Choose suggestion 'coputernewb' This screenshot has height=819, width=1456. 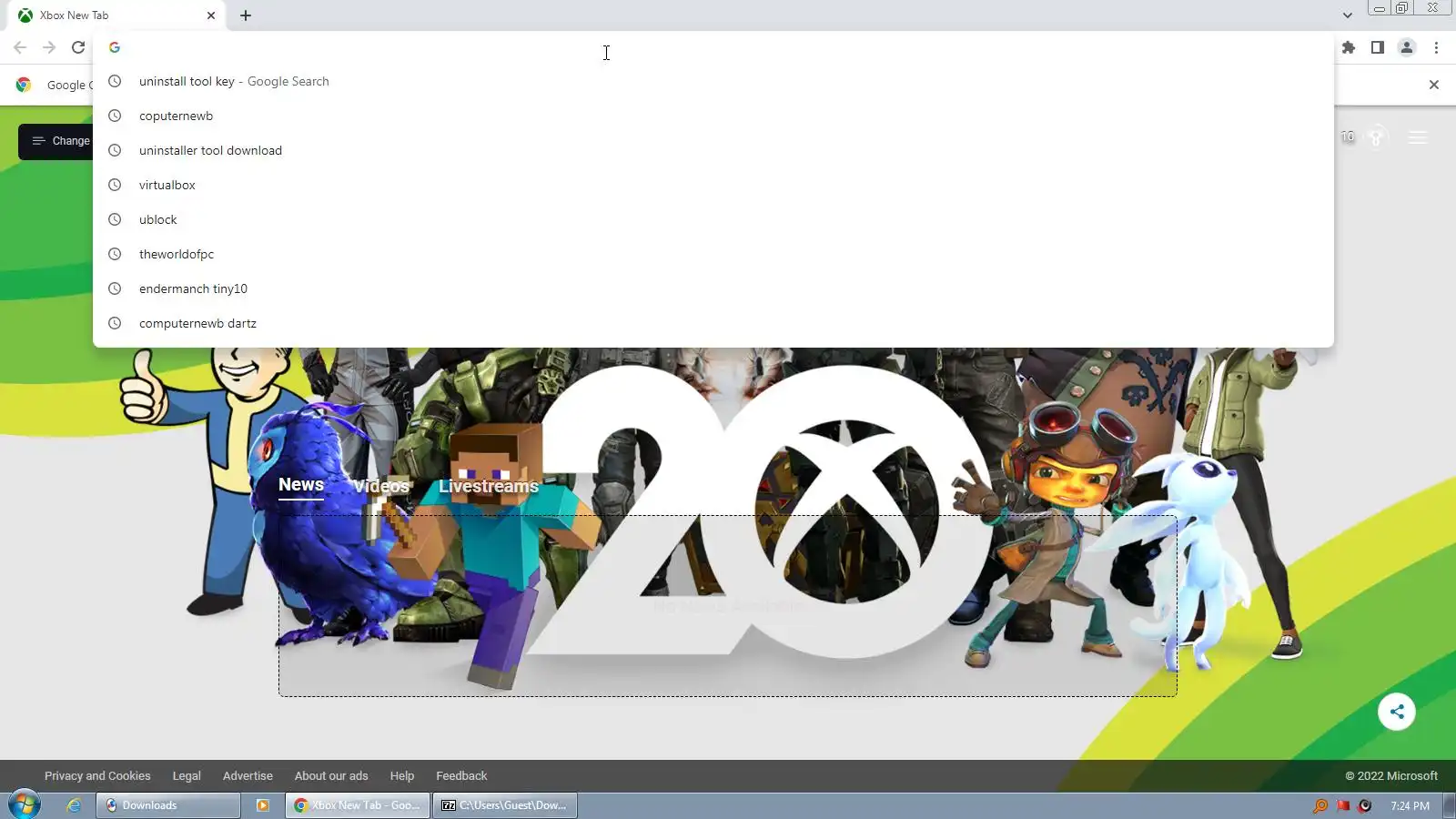click(713, 116)
